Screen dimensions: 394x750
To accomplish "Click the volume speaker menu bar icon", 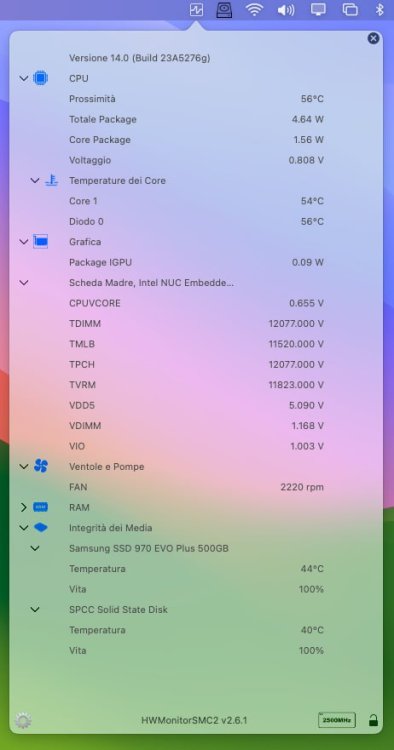I will click(x=286, y=10).
